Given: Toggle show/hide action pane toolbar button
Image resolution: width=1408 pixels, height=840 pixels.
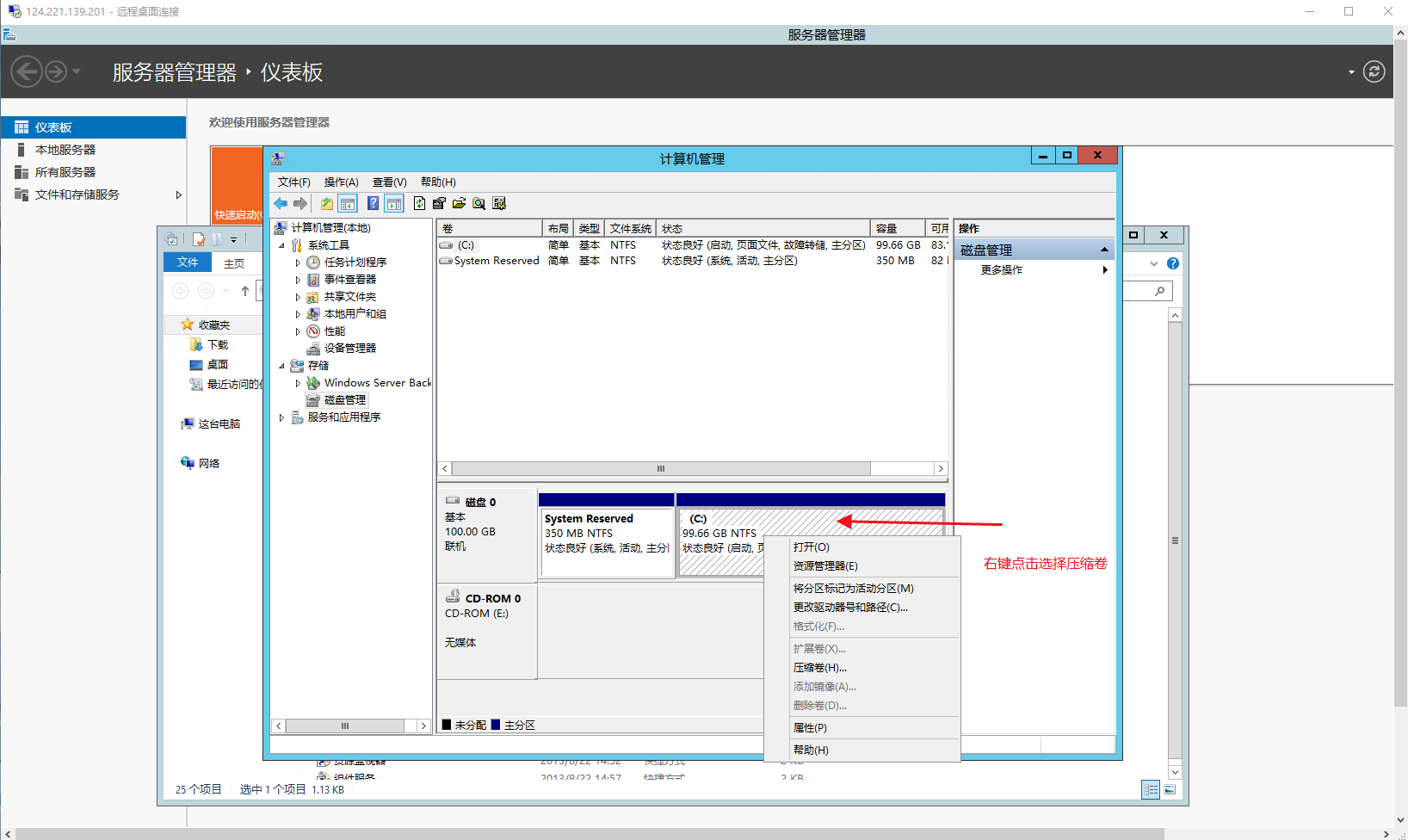Looking at the screenshot, I should (394, 204).
